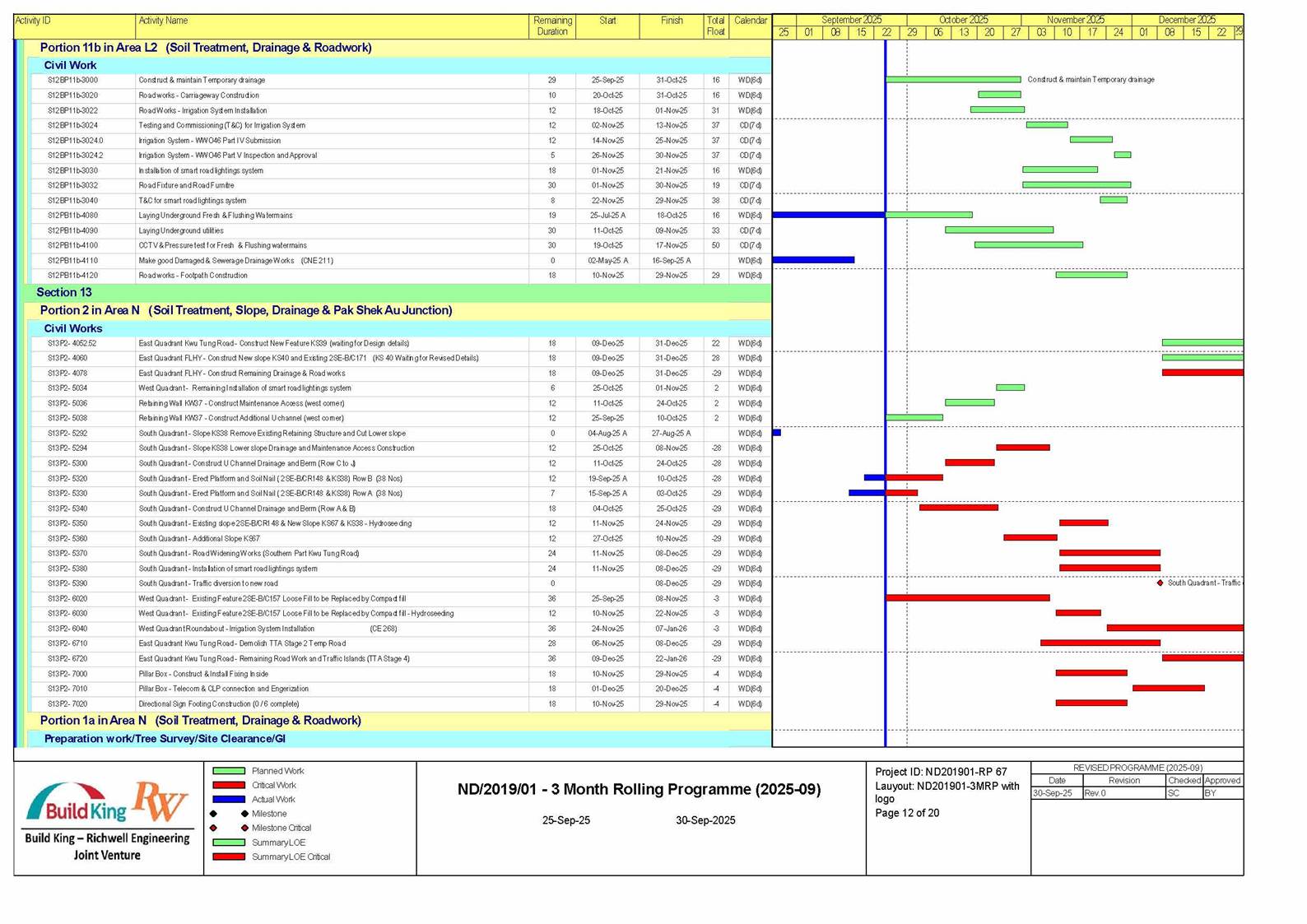This screenshot has height=924, width=1307.
Task: Click the red RW Richwell logo
Action: 160,801
